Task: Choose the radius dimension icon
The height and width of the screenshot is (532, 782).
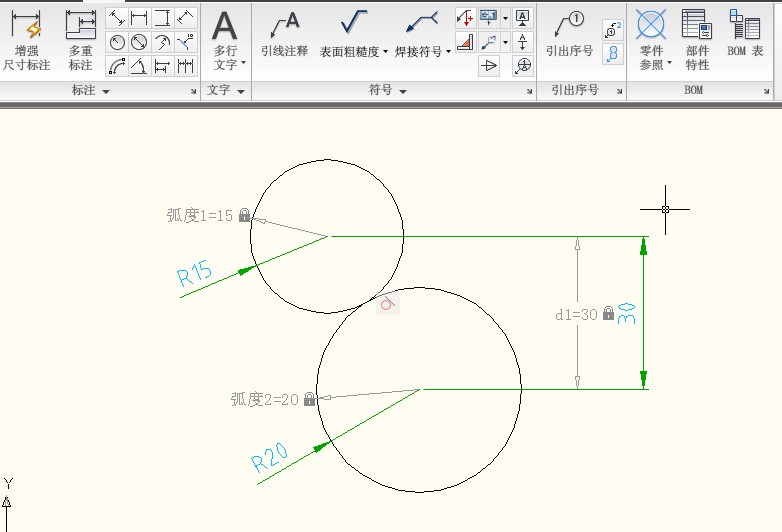Action: tap(117, 42)
